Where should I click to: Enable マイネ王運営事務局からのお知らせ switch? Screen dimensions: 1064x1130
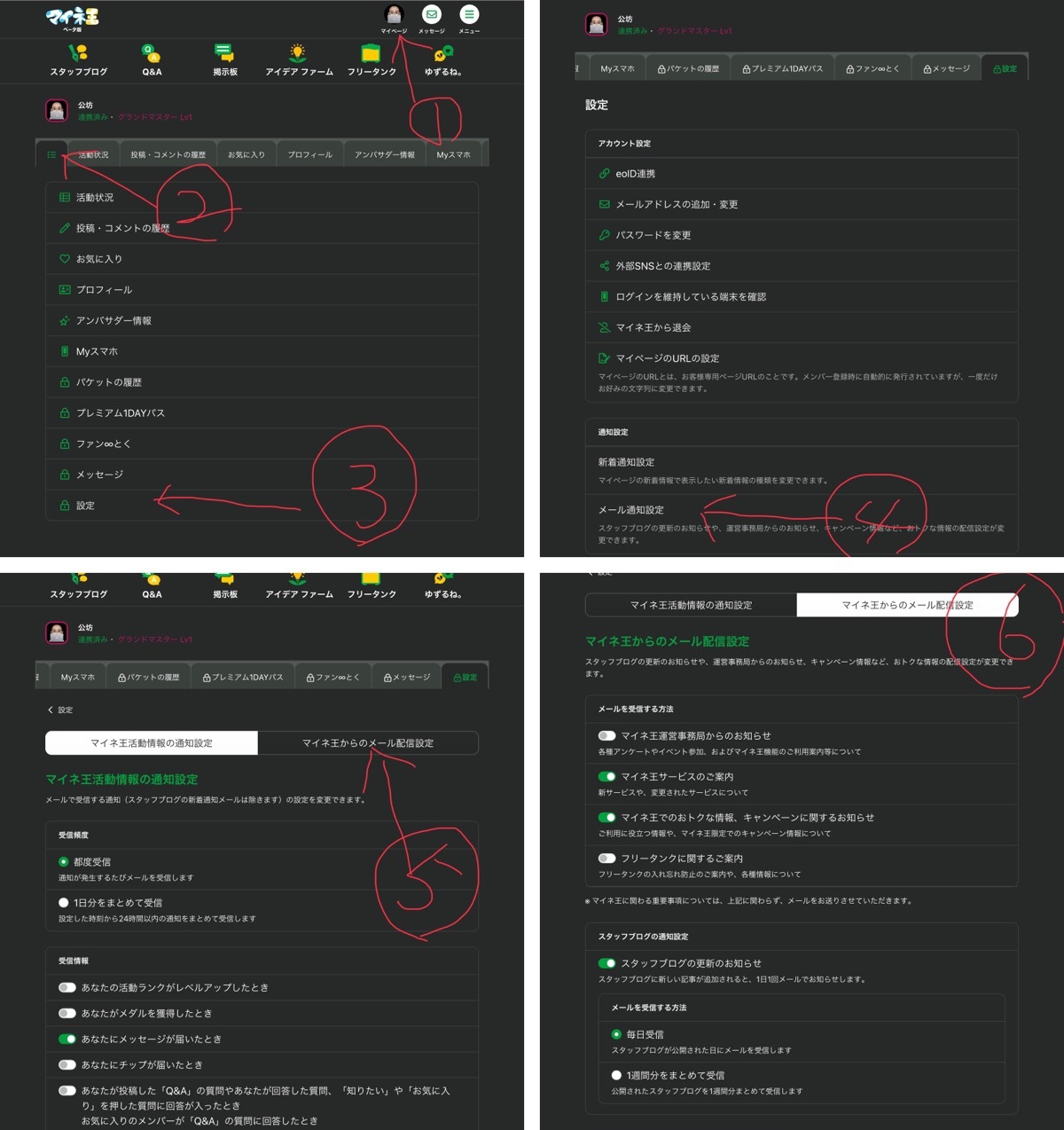[606, 735]
